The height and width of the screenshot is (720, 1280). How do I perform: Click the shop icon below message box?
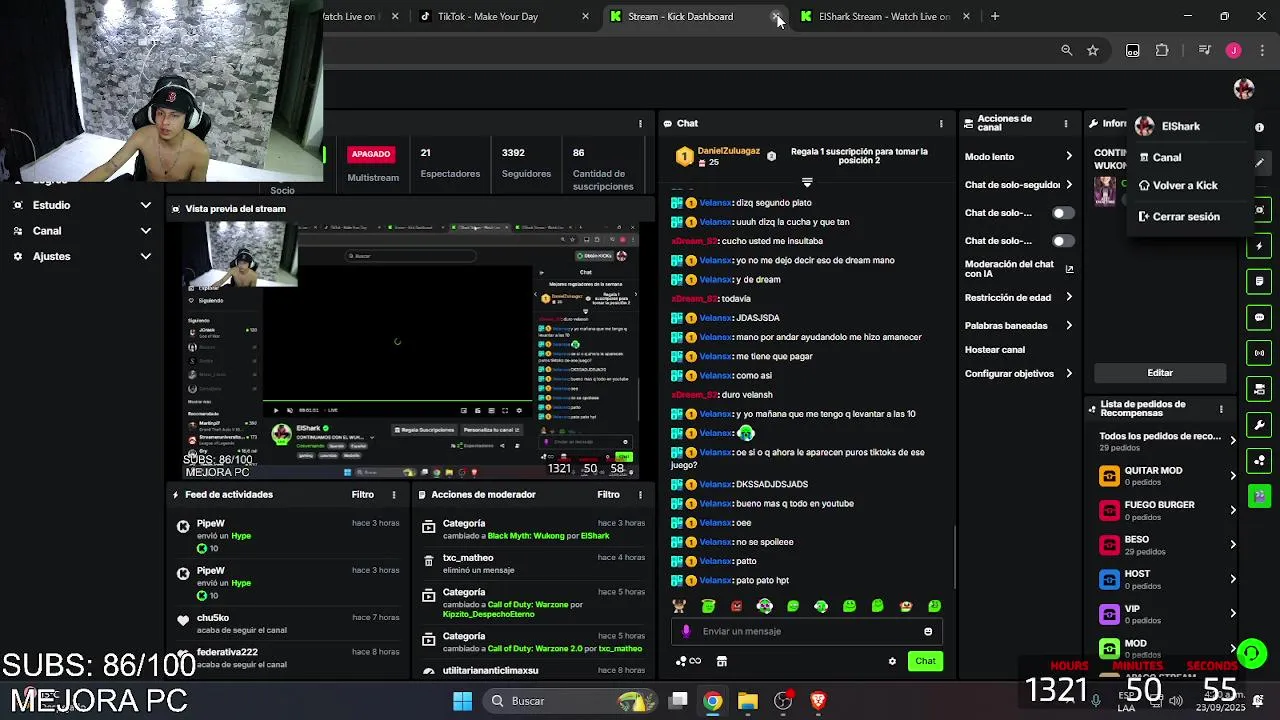tap(721, 661)
